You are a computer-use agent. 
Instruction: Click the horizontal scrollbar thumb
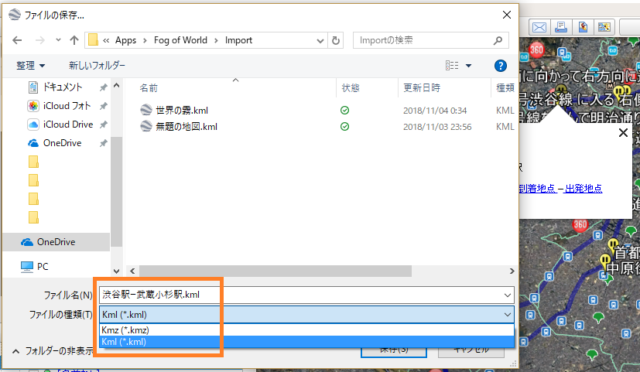pos(275,271)
